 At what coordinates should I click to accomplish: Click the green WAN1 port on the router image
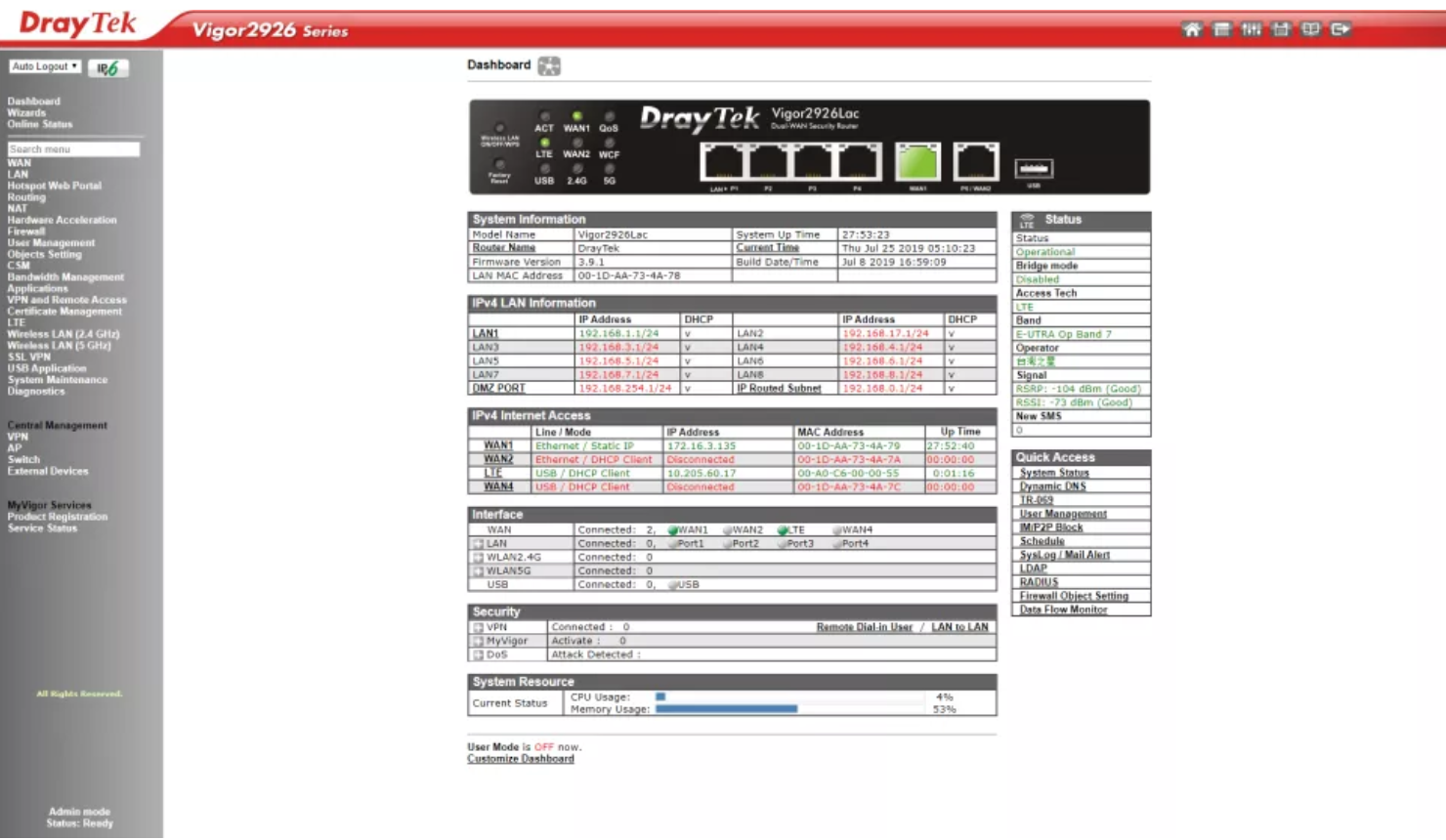tap(917, 161)
